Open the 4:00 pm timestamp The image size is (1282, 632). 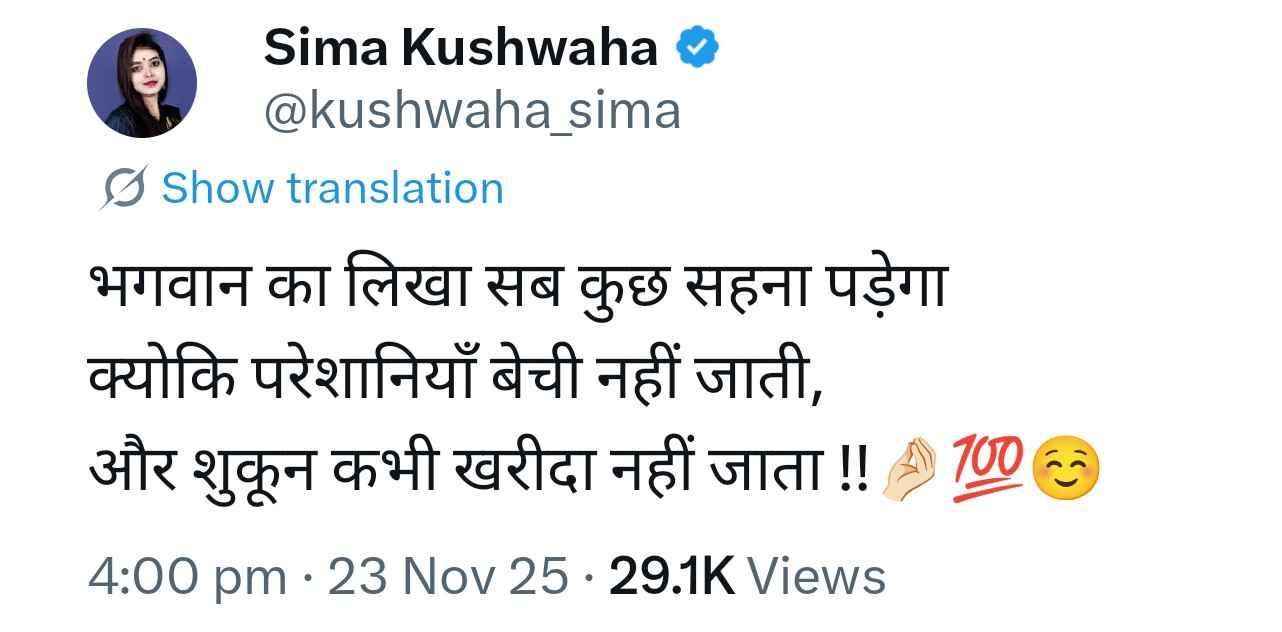(x=186, y=577)
